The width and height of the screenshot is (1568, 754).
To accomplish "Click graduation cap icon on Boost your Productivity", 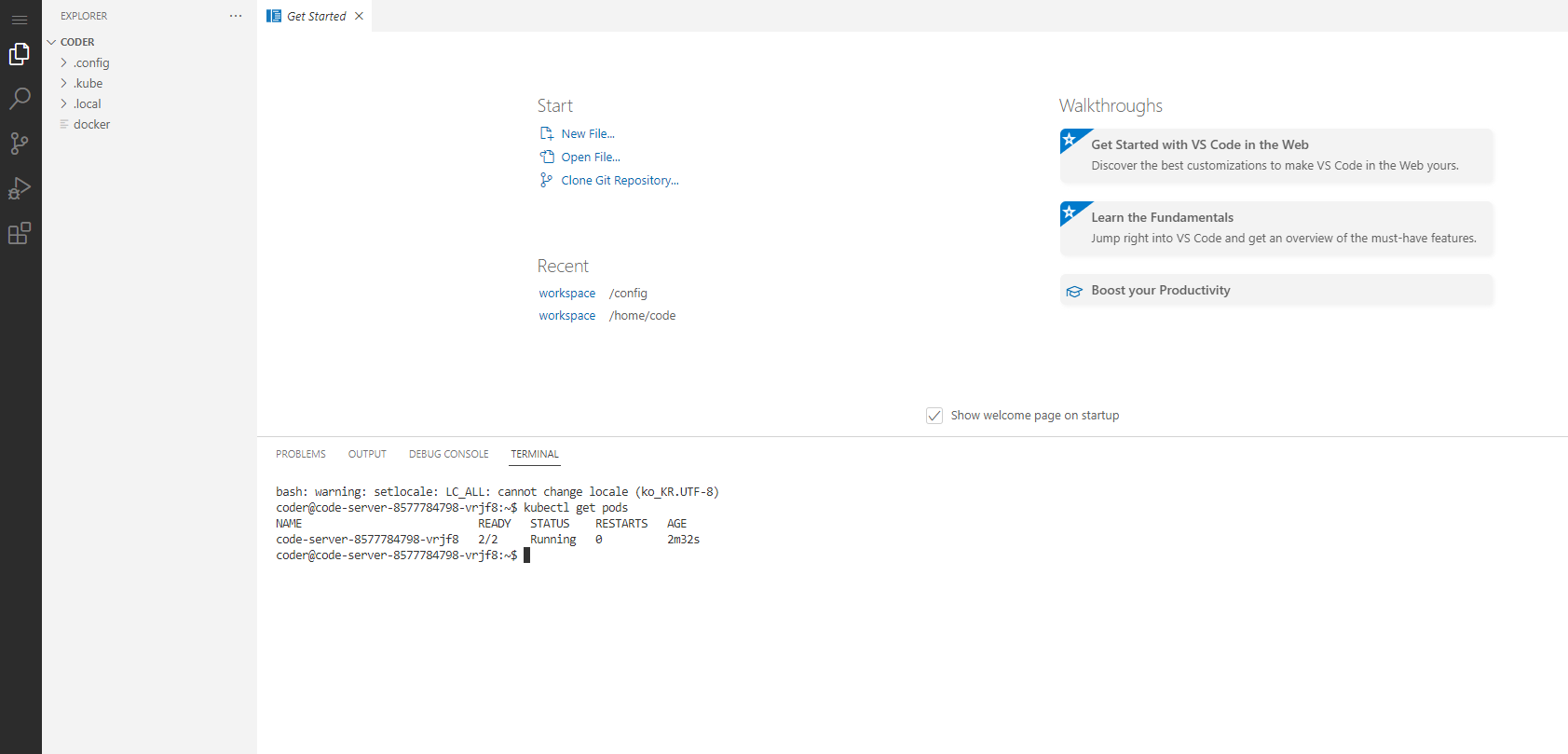I will tap(1074, 291).
